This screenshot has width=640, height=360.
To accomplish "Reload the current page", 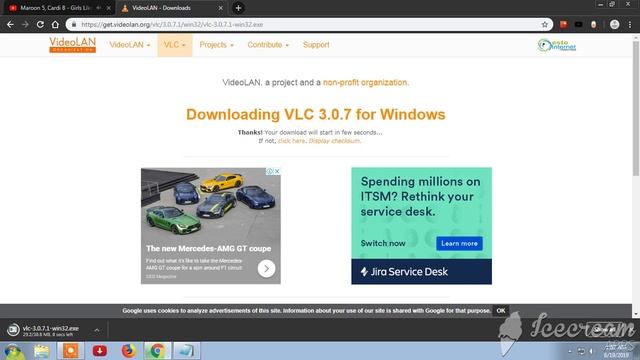I will [x=40, y=24].
